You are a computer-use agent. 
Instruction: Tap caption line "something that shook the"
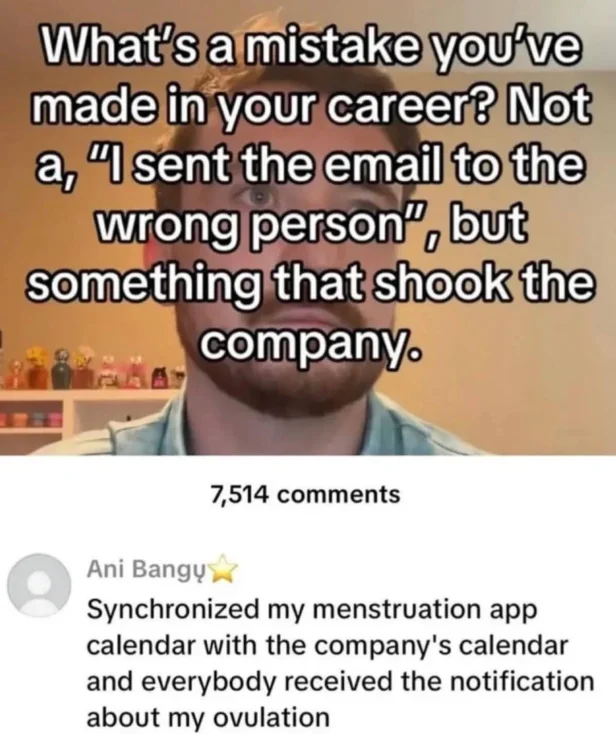click(309, 283)
